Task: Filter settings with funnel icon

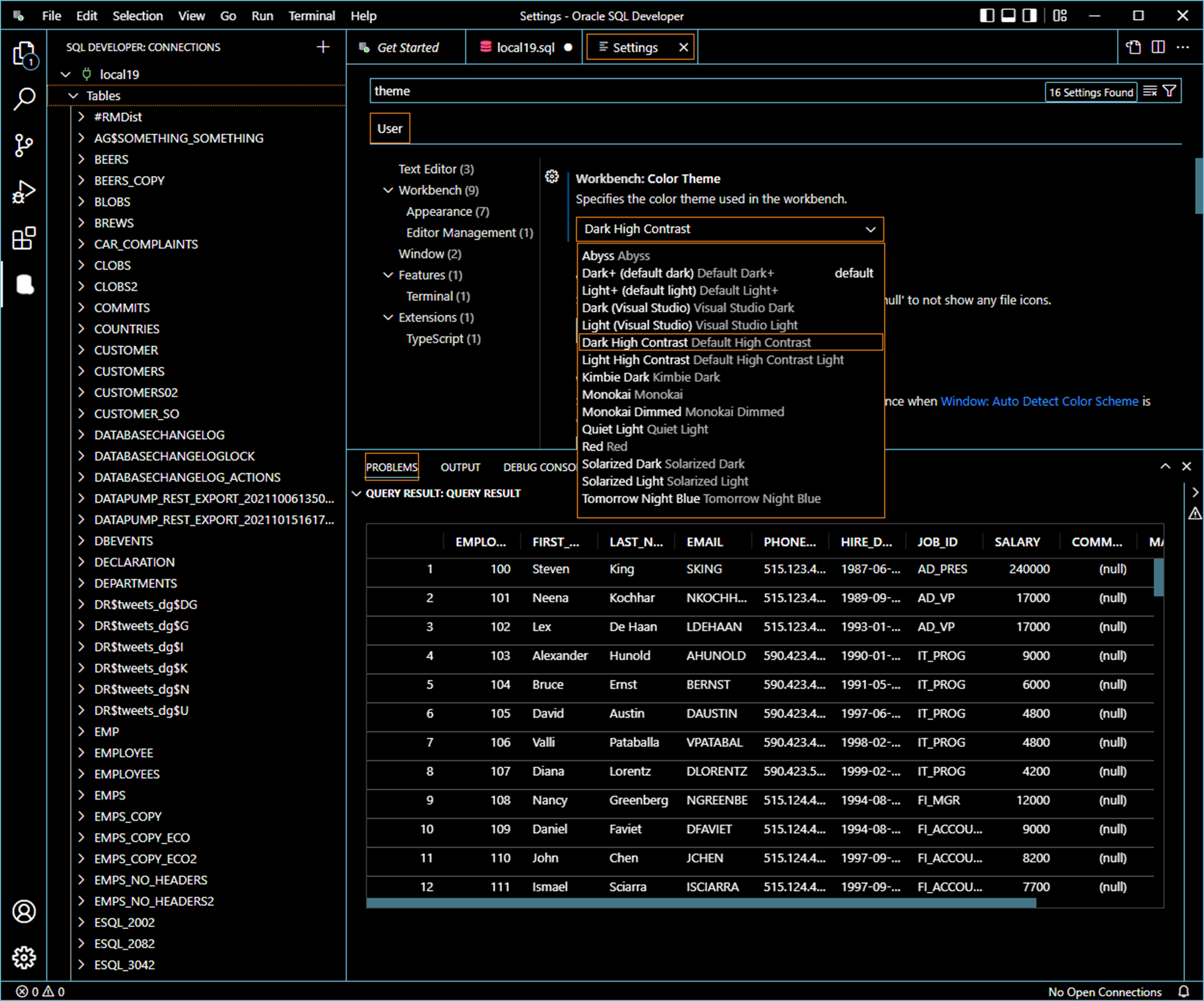Action: (1170, 91)
